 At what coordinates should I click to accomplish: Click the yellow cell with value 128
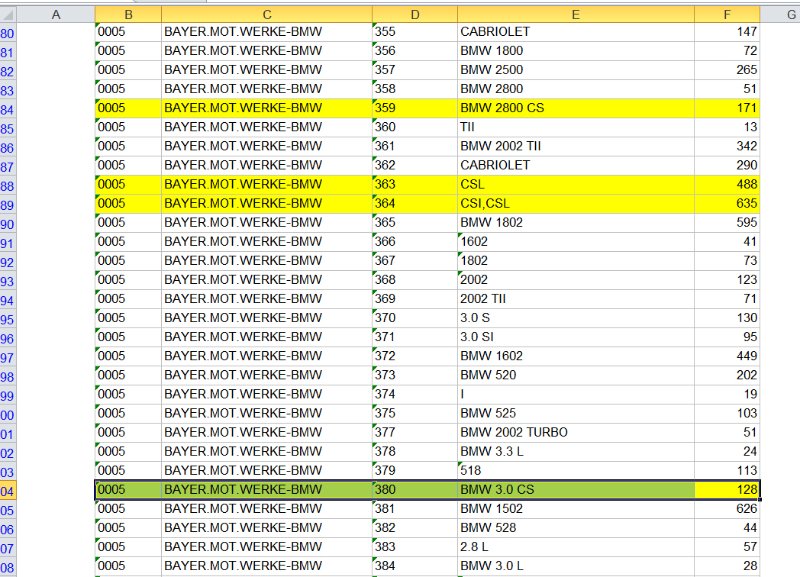coord(727,490)
